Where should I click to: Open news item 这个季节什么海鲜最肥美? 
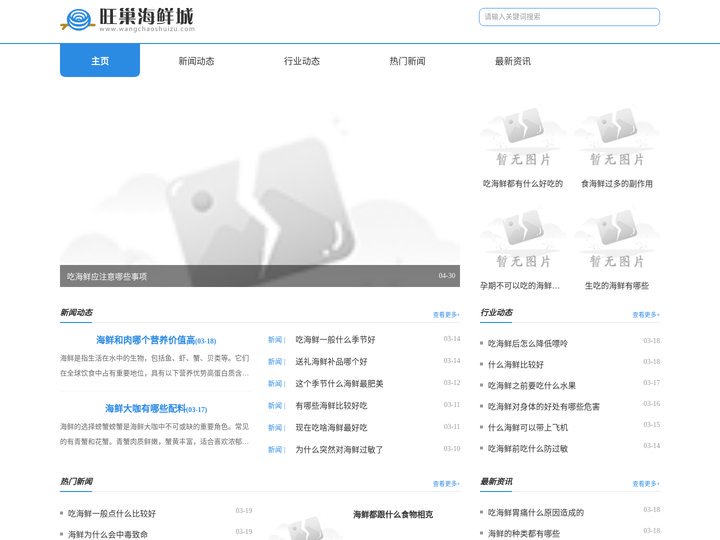click(339, 384)
